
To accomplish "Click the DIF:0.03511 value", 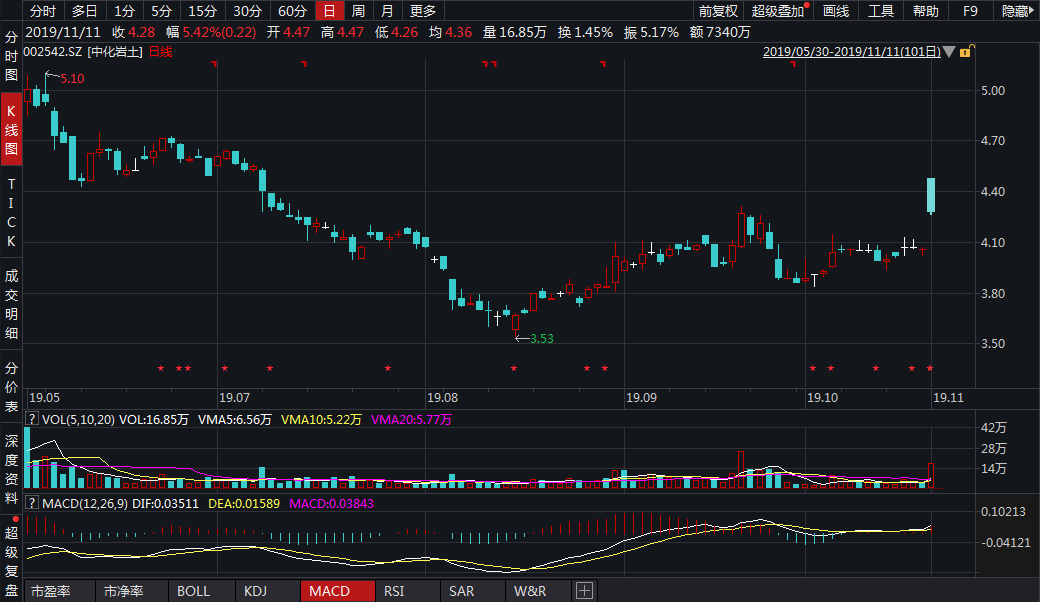I will pos(165,503).
